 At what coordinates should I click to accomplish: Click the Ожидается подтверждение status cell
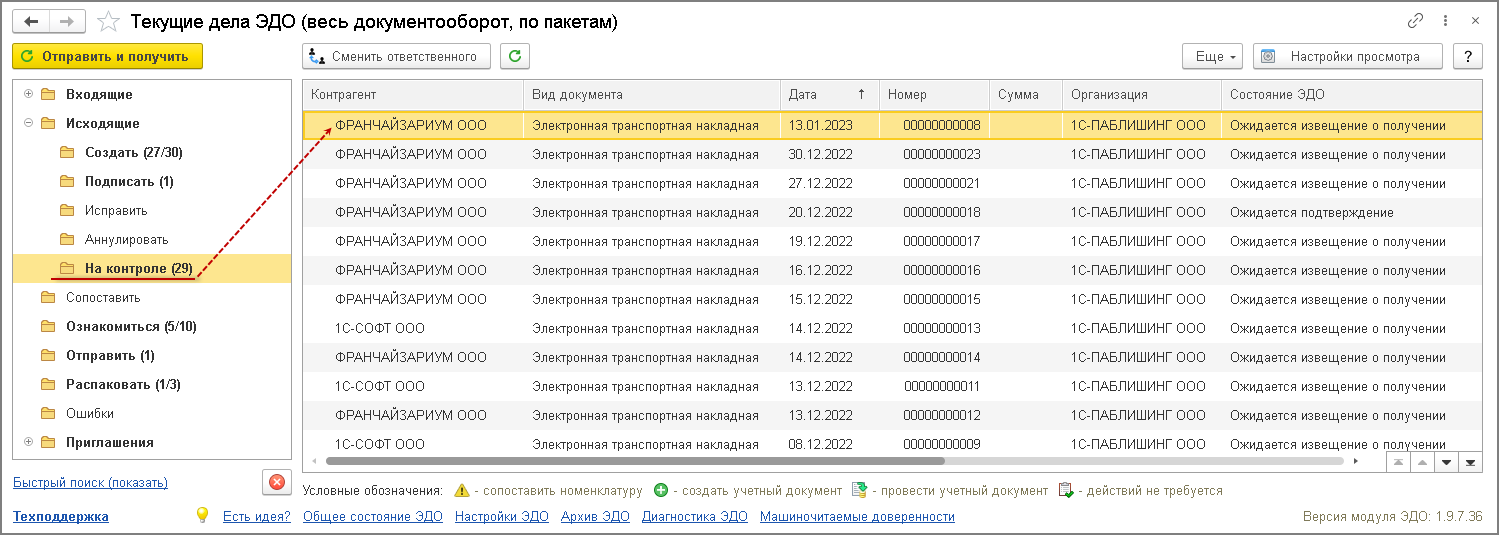pos(1351,212)
